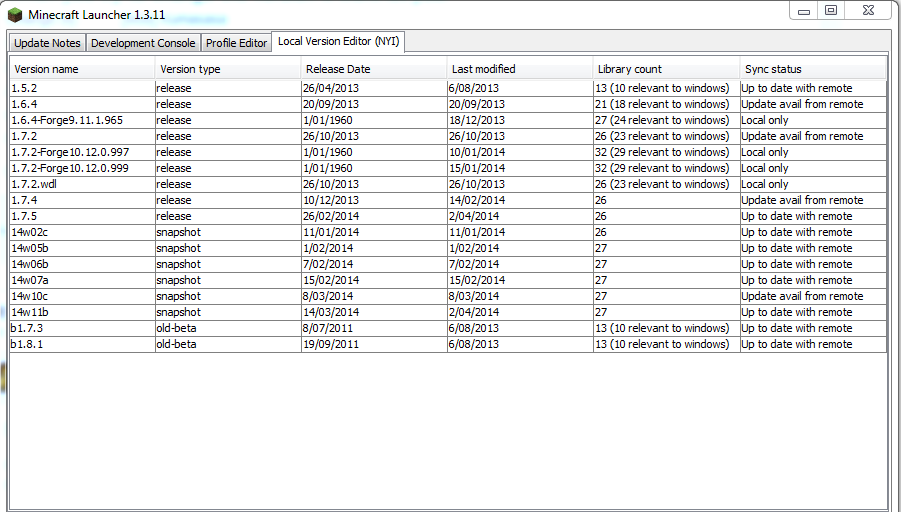Click the Minecraft grass block icon in title bar

point(14,14)
